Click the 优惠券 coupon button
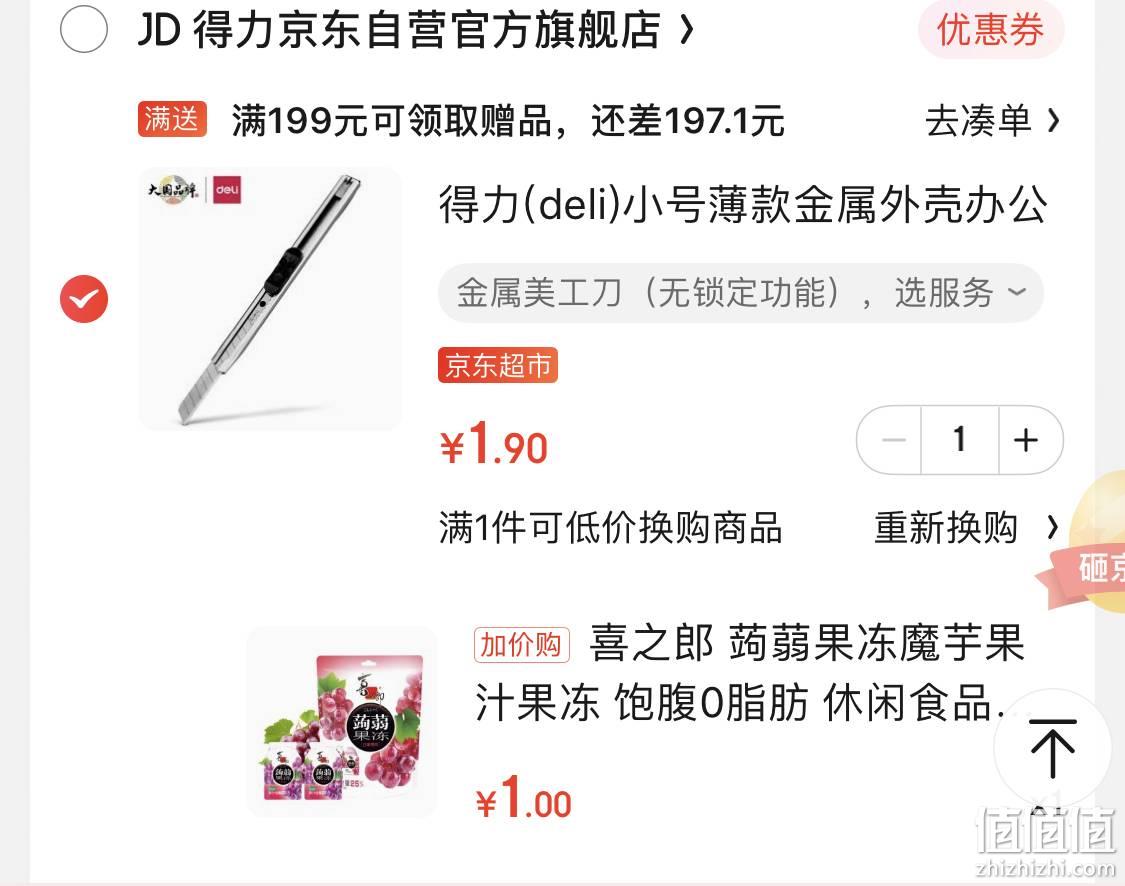This screenshot has height=886, width=1125. pyautogui.click(x=991, y=29)
